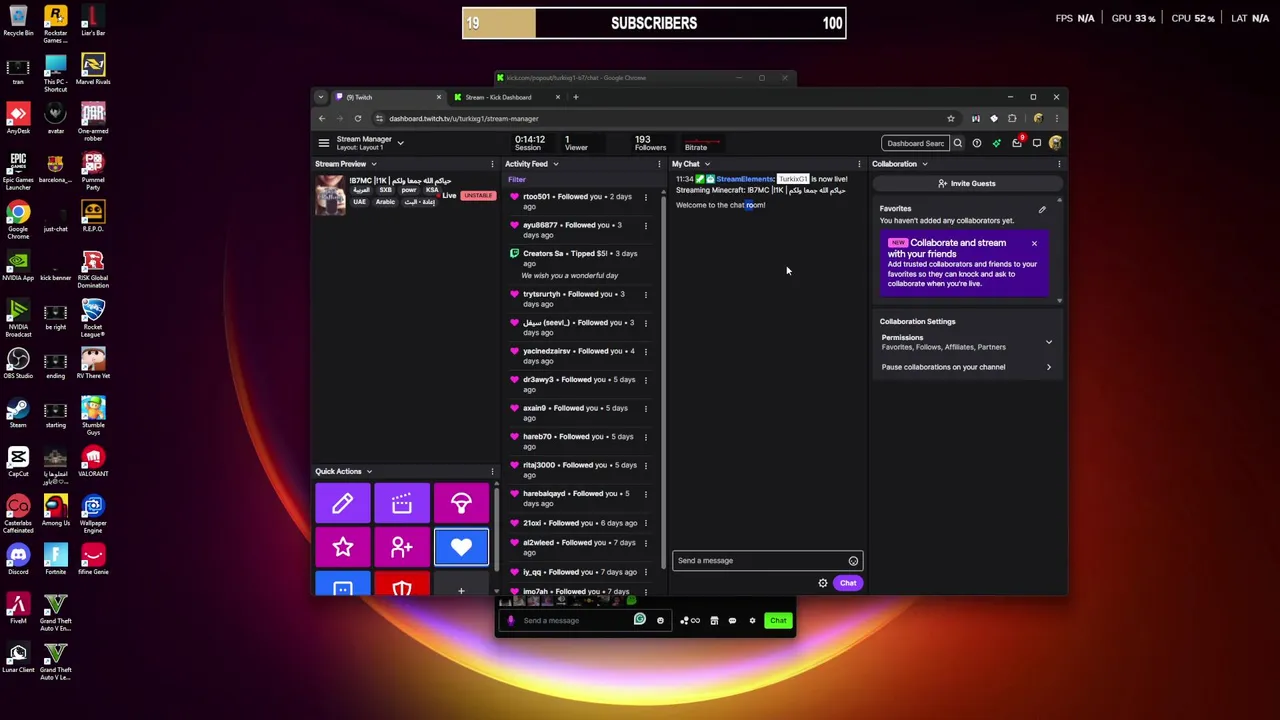
Task: Expand the My Chat panel chevron
Action: click(707, 164)
